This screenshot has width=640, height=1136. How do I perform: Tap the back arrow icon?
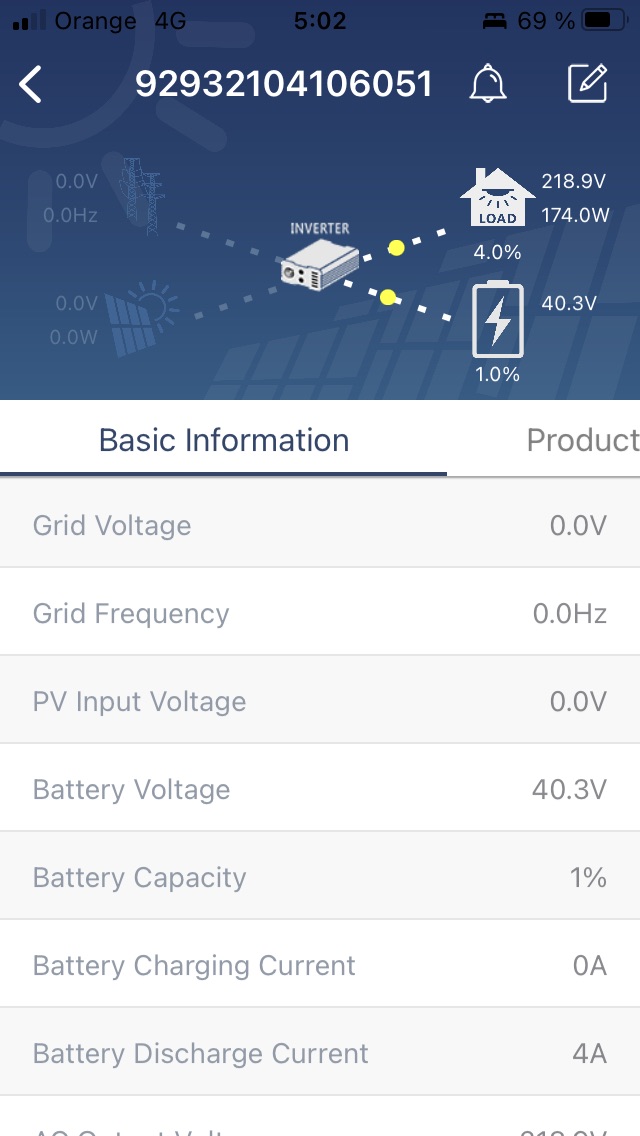pos(31,85)
